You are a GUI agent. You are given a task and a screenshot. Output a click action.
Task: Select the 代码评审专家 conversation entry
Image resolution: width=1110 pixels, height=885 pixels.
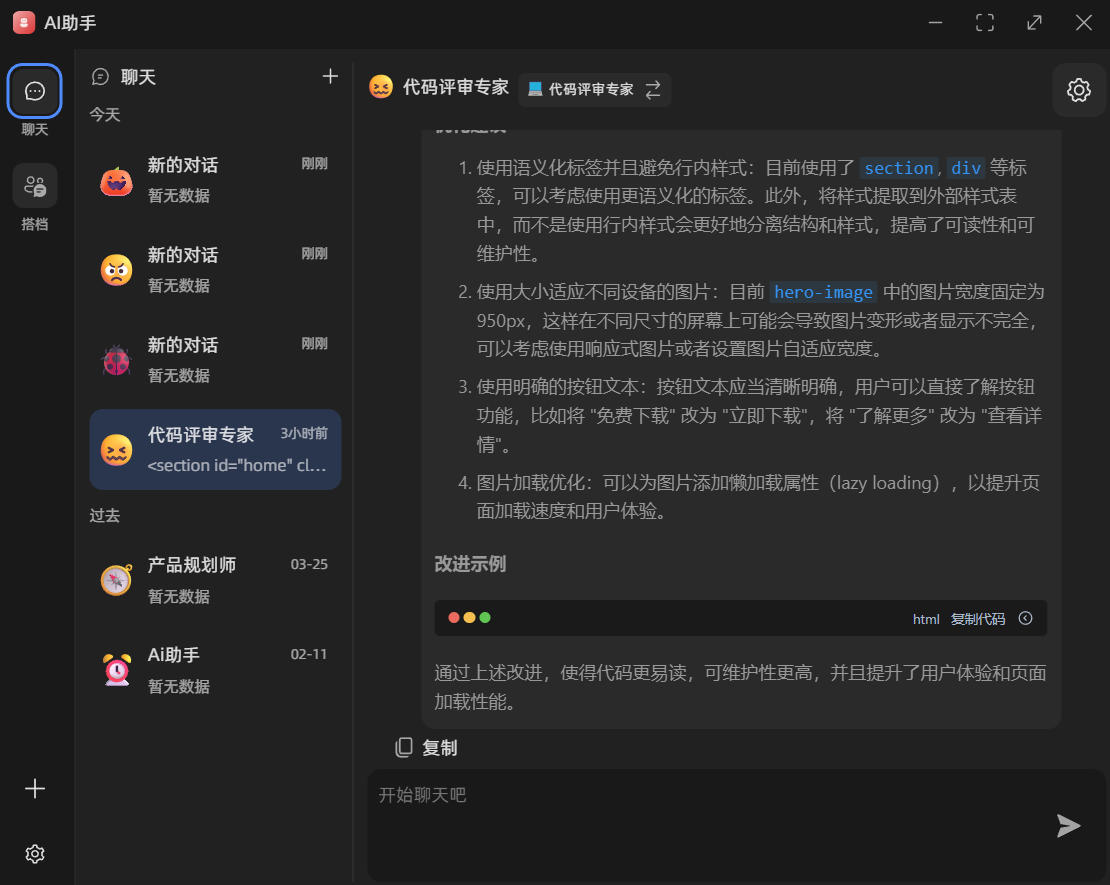tap(215, 449)
